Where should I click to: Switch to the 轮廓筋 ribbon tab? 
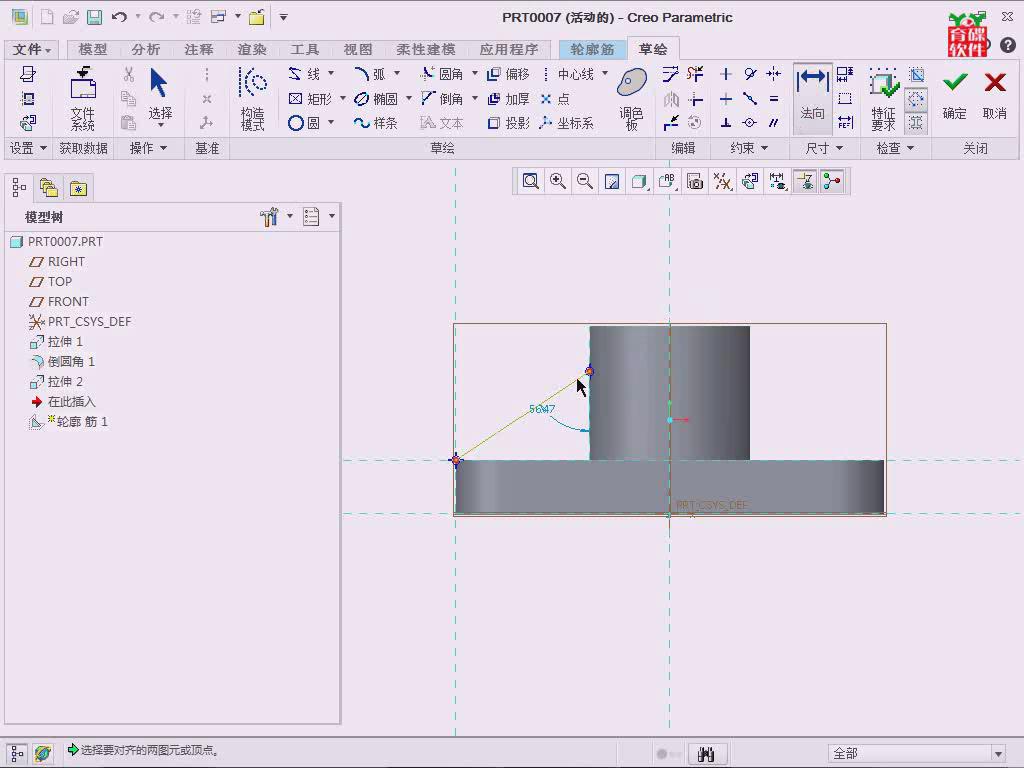[592, 49]
